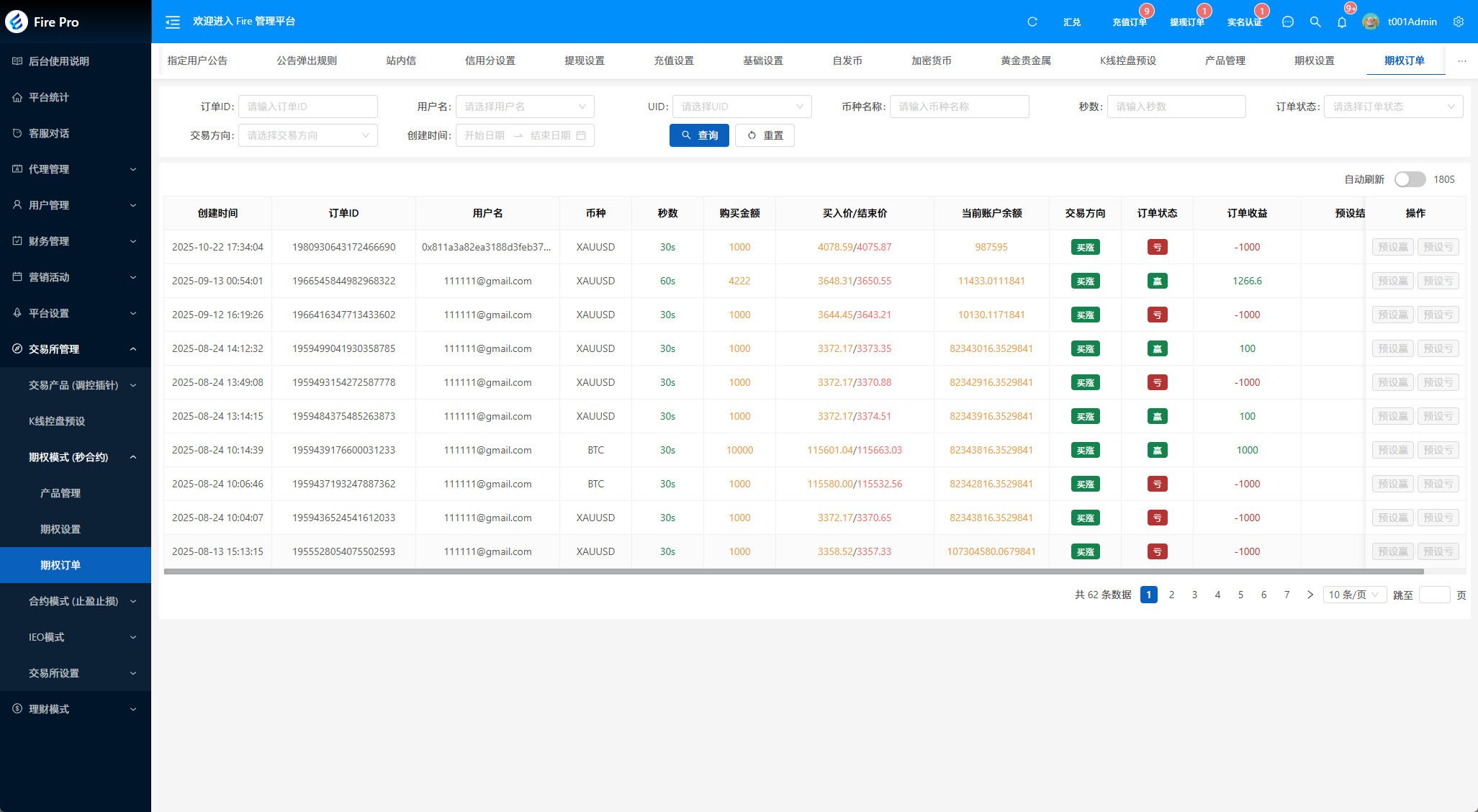Open the 用户名 select dropdown
This screenshot has width=1478, height=812.
coord(524,107)
